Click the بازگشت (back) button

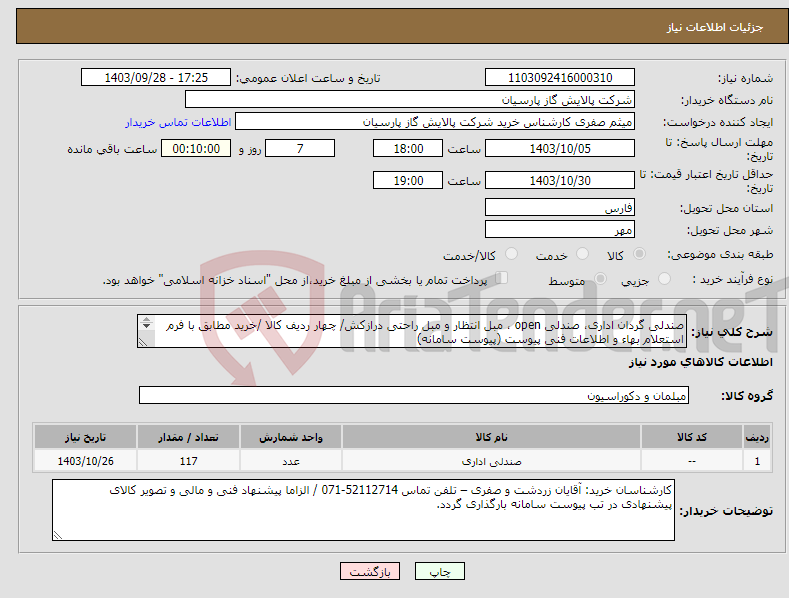pyautogui.click(x=370, y=571)
